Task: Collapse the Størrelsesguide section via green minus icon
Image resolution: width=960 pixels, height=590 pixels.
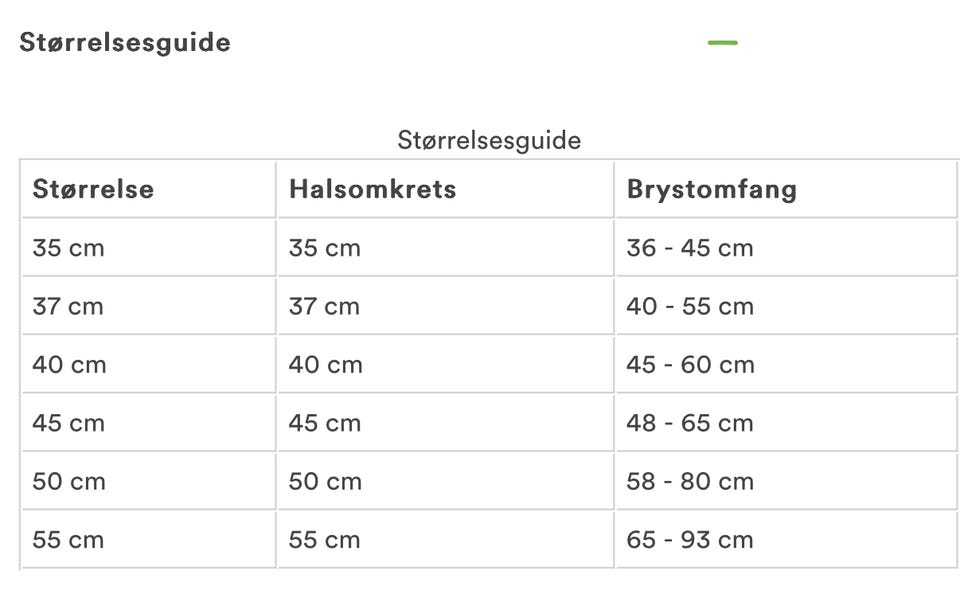Action: (722, 43)
